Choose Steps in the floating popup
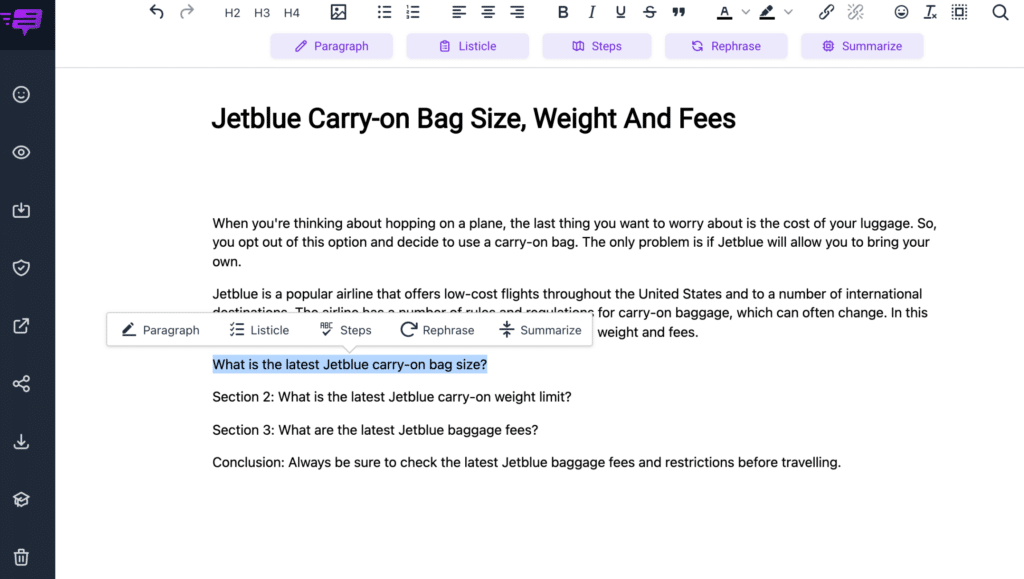 tap(345, 330)
